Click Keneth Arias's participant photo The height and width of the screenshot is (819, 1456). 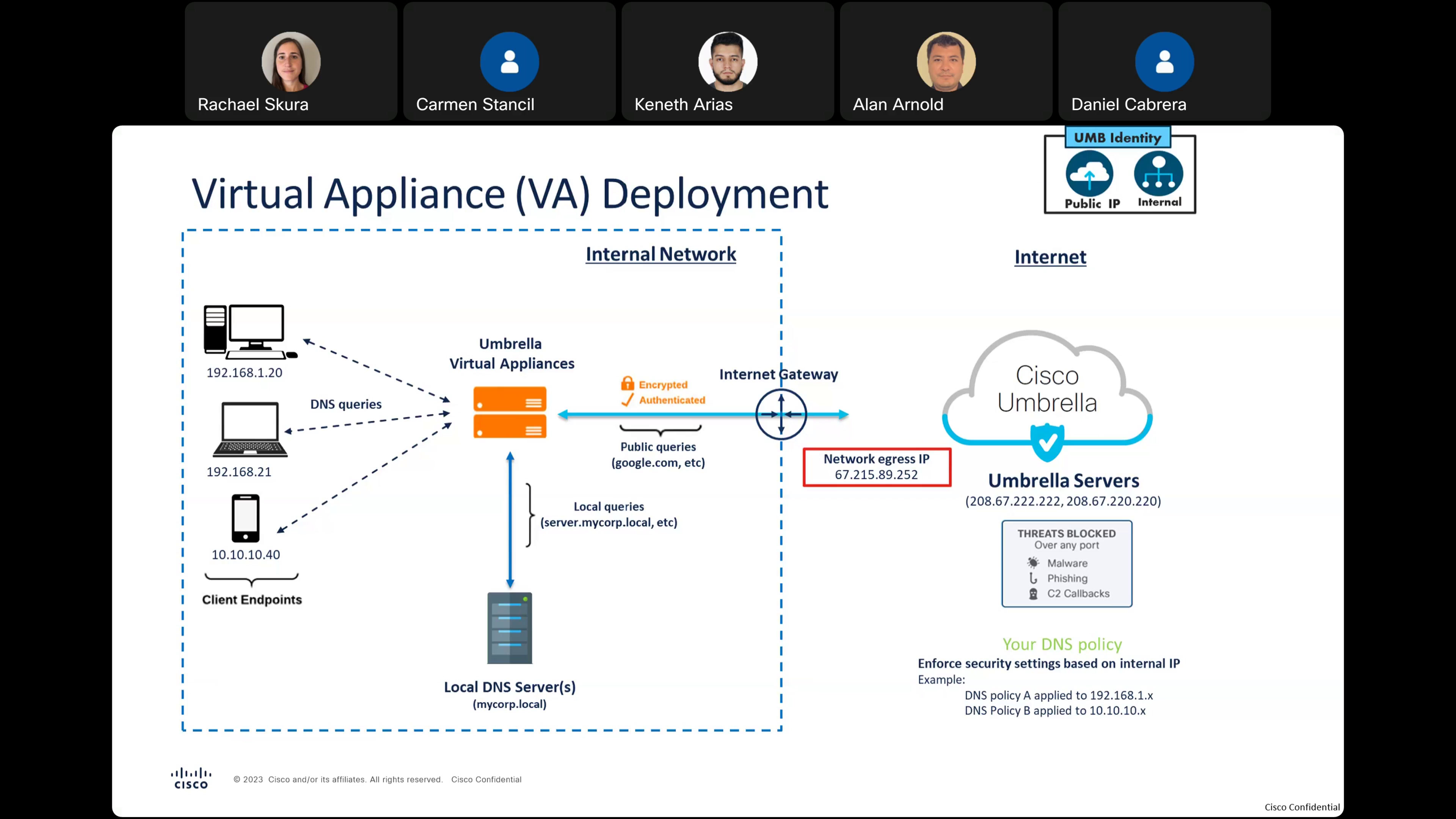[x=728, y=61]
